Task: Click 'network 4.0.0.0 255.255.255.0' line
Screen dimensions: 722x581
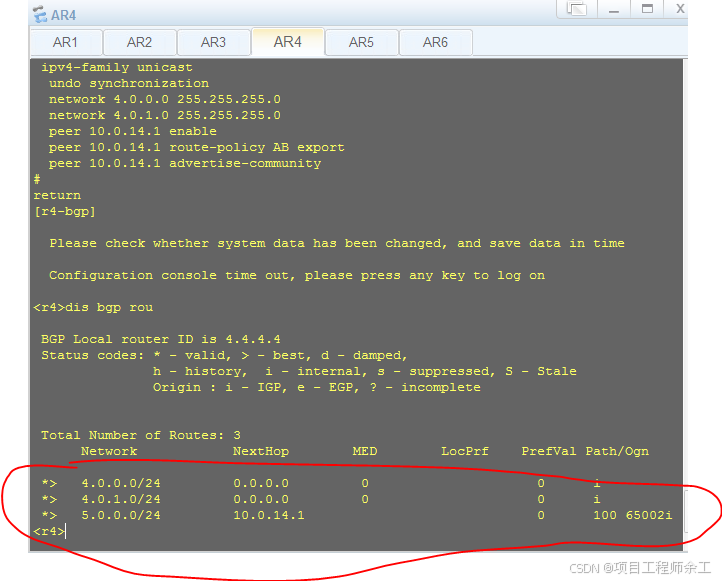Action: pyautogui.click(x=165, y=99)
